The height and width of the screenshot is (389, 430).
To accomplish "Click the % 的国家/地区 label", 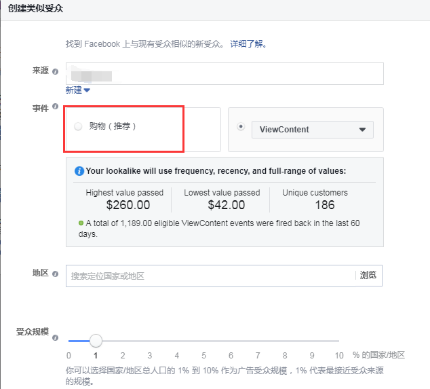I will (379, 355).
